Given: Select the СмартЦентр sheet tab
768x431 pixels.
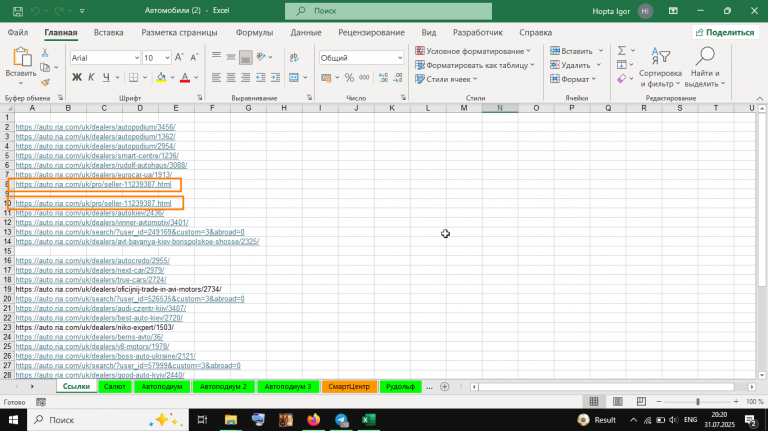Looking at the screenshot, I should click(x=349, y=386).
